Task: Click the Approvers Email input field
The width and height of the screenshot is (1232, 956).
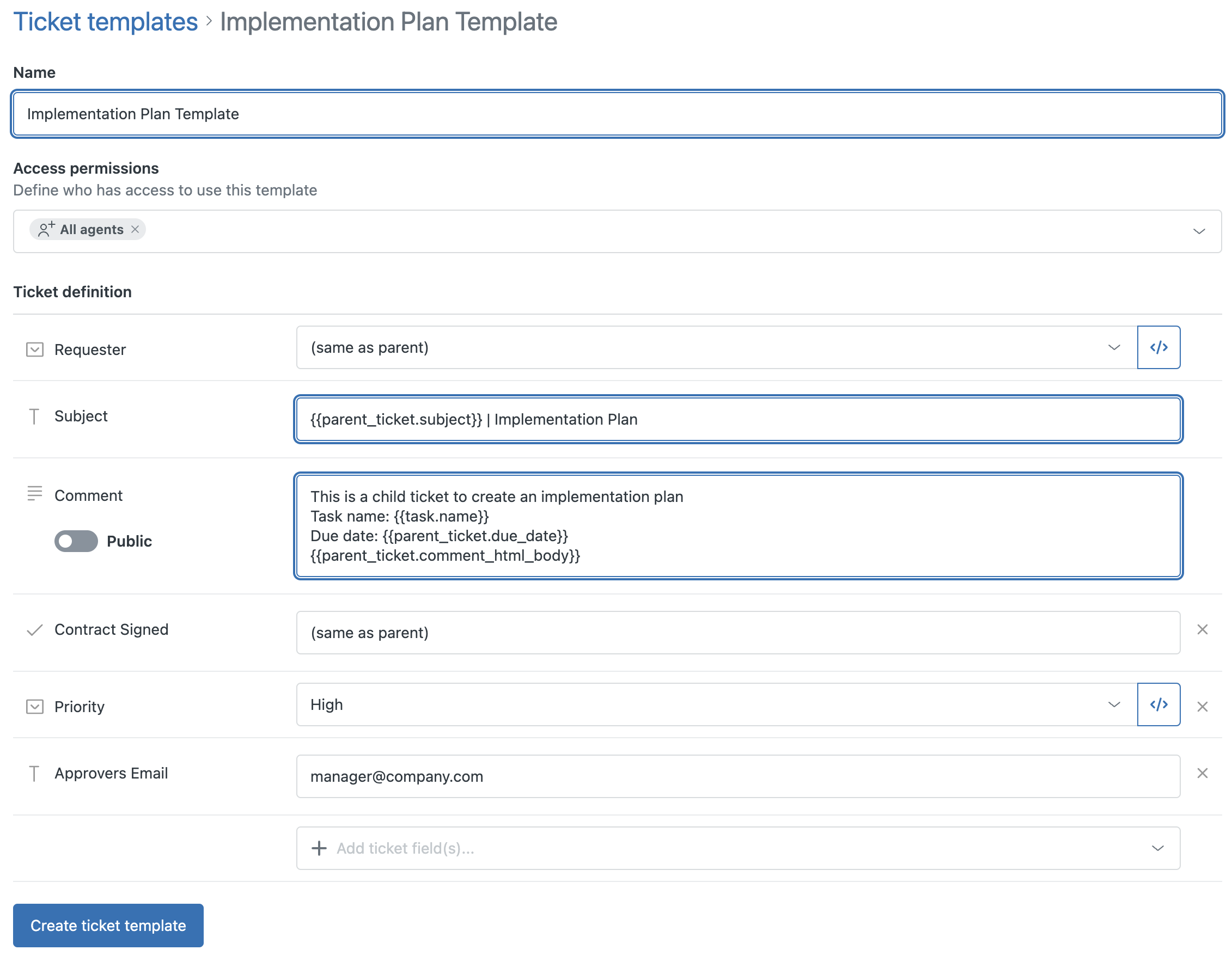Action: tap(738, 777)
